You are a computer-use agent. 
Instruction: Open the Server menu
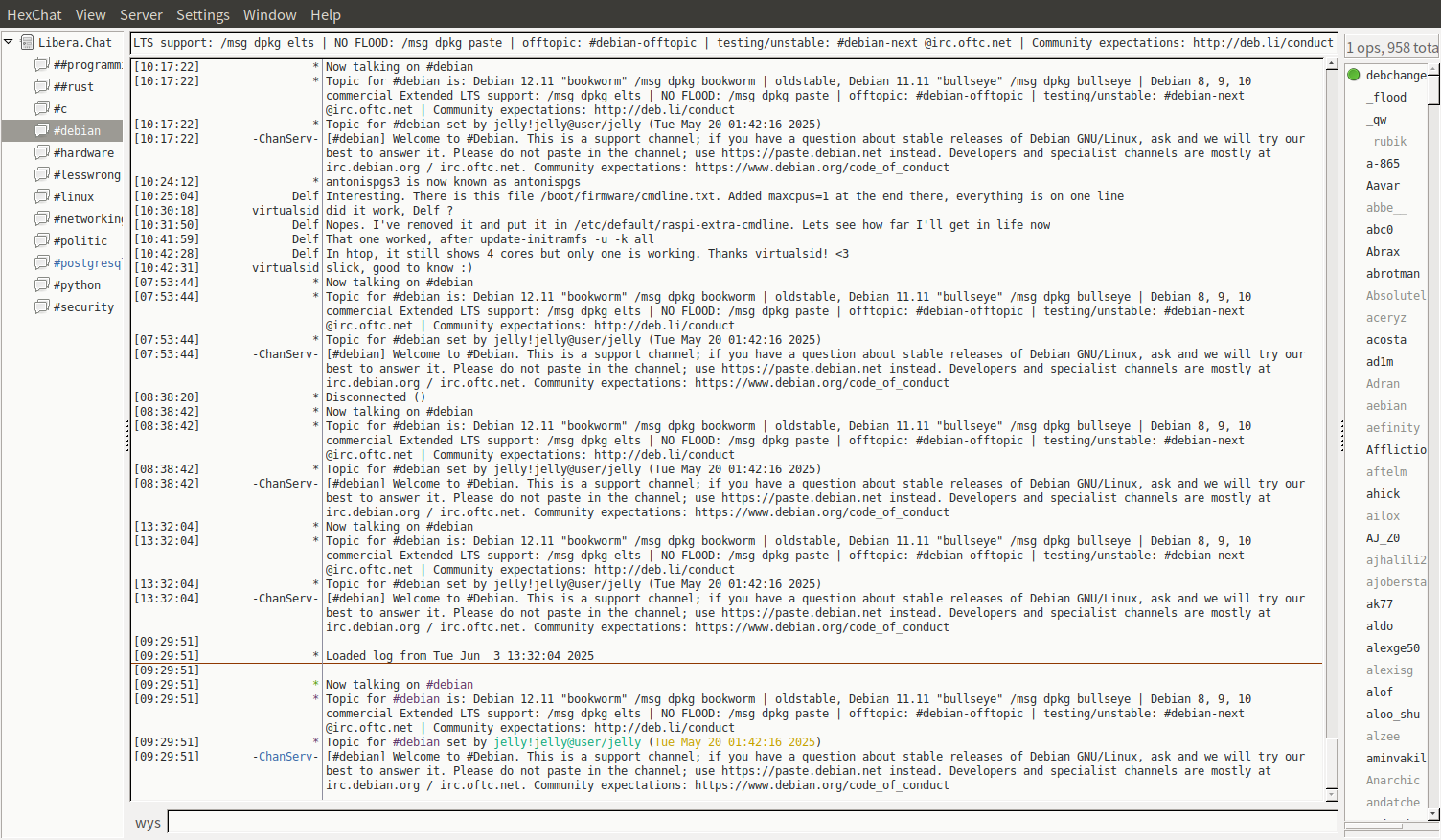[x=141, y=14]
